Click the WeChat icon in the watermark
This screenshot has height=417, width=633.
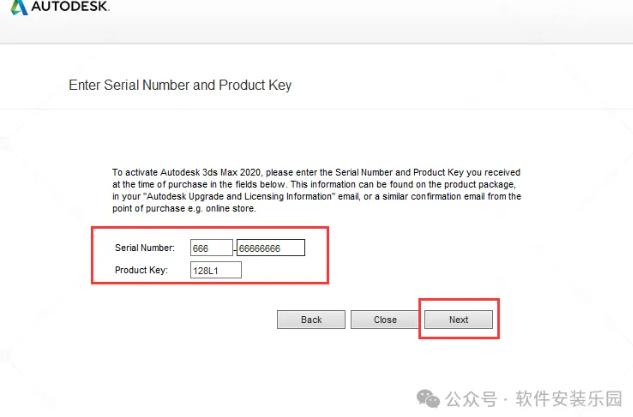428,399
